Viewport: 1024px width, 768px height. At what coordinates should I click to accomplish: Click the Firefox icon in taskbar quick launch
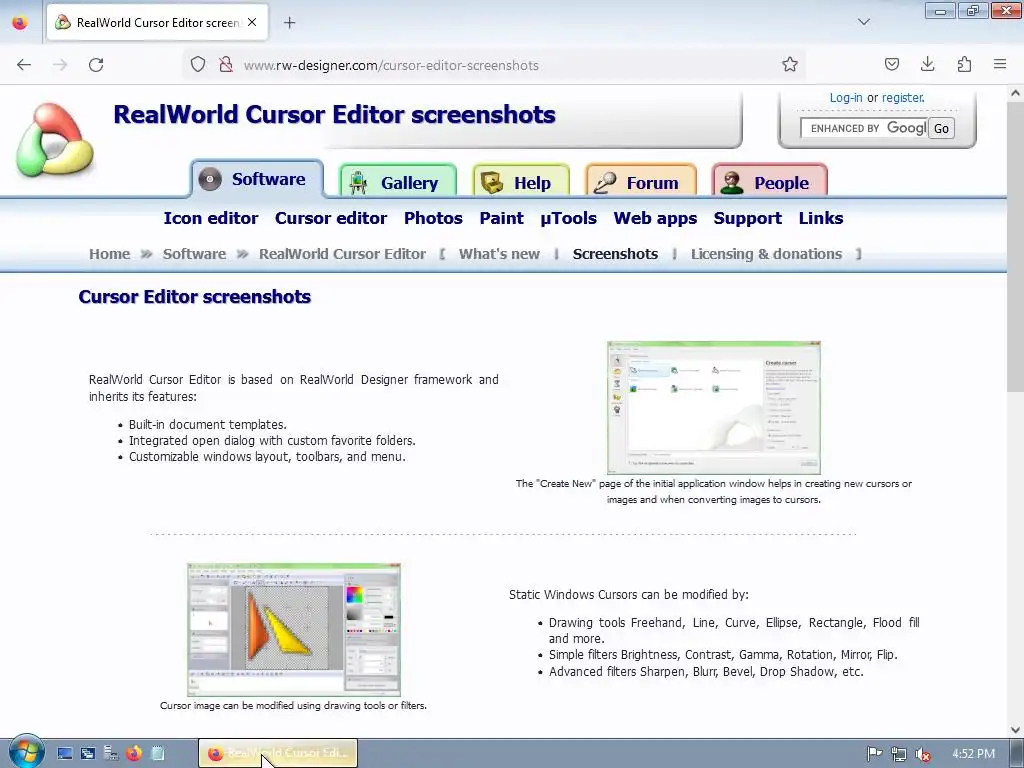pyautogui.click(x=134, y=753)
